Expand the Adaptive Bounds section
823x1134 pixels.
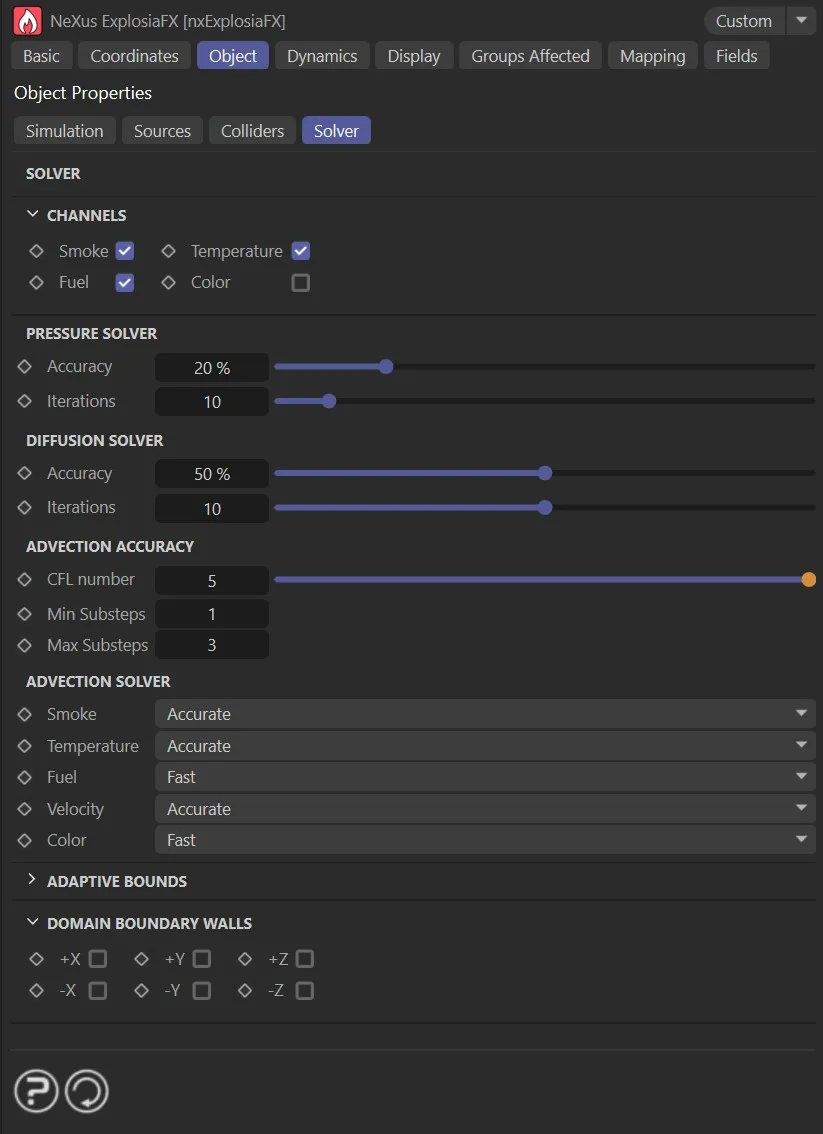[x=32, y=881]
